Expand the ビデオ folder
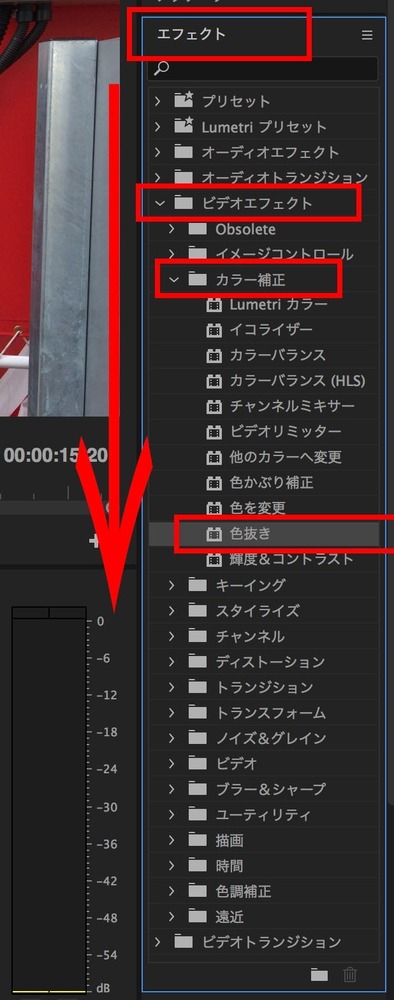 tap(172, 763)
